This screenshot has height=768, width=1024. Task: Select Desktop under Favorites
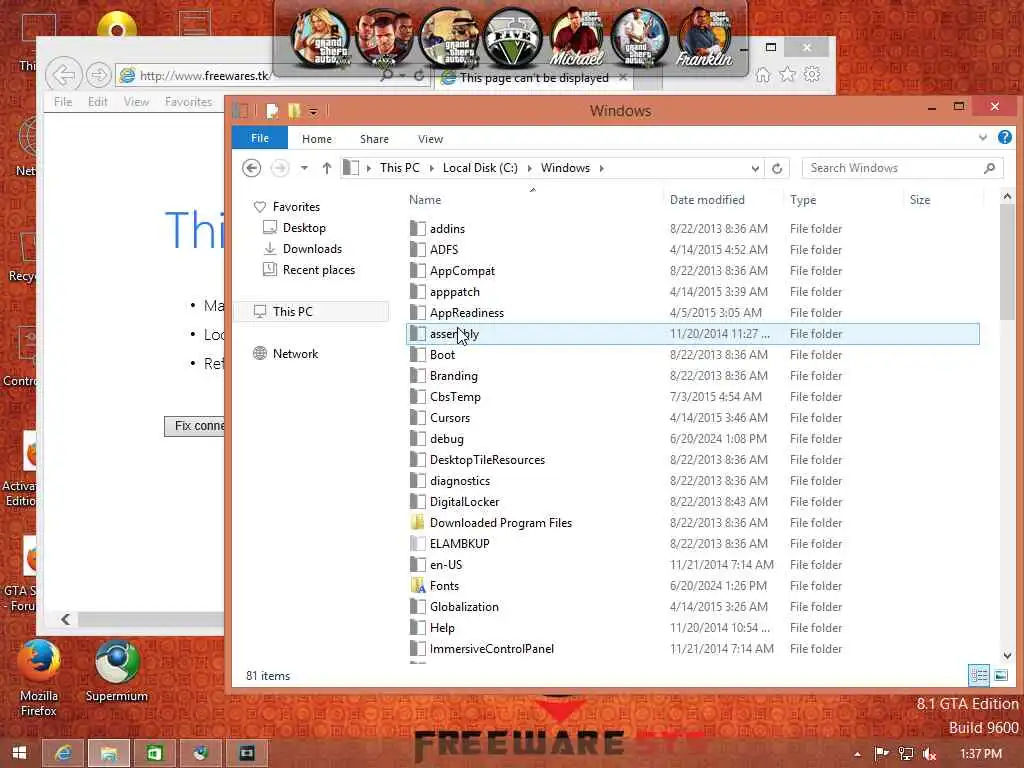pos(304,227)
